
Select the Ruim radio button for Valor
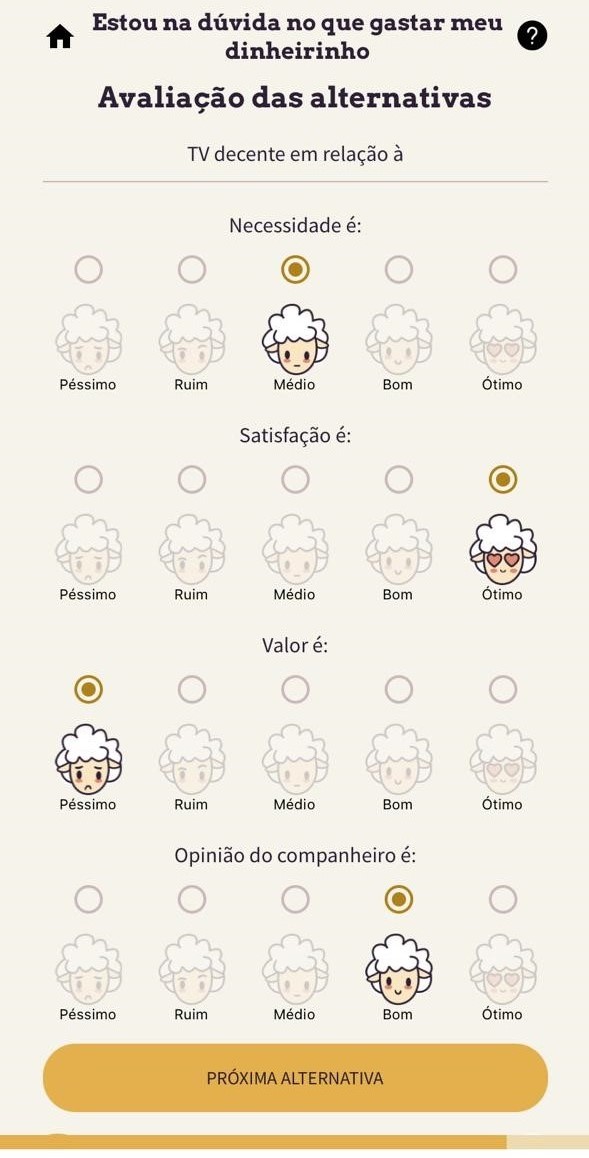click(192, 689)
